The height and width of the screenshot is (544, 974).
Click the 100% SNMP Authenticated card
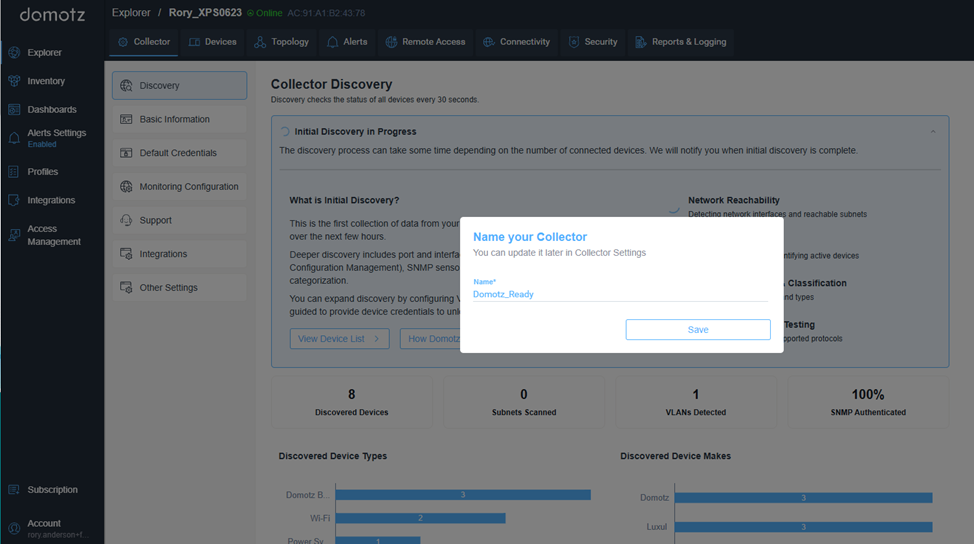point(868,402)
